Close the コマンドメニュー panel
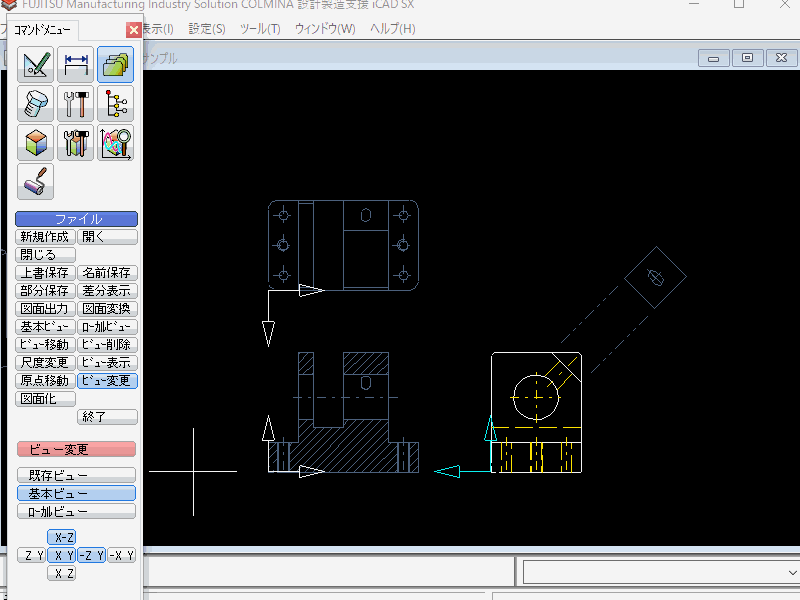This screenshot has height=600, width=800. click(x=133, y=30)
